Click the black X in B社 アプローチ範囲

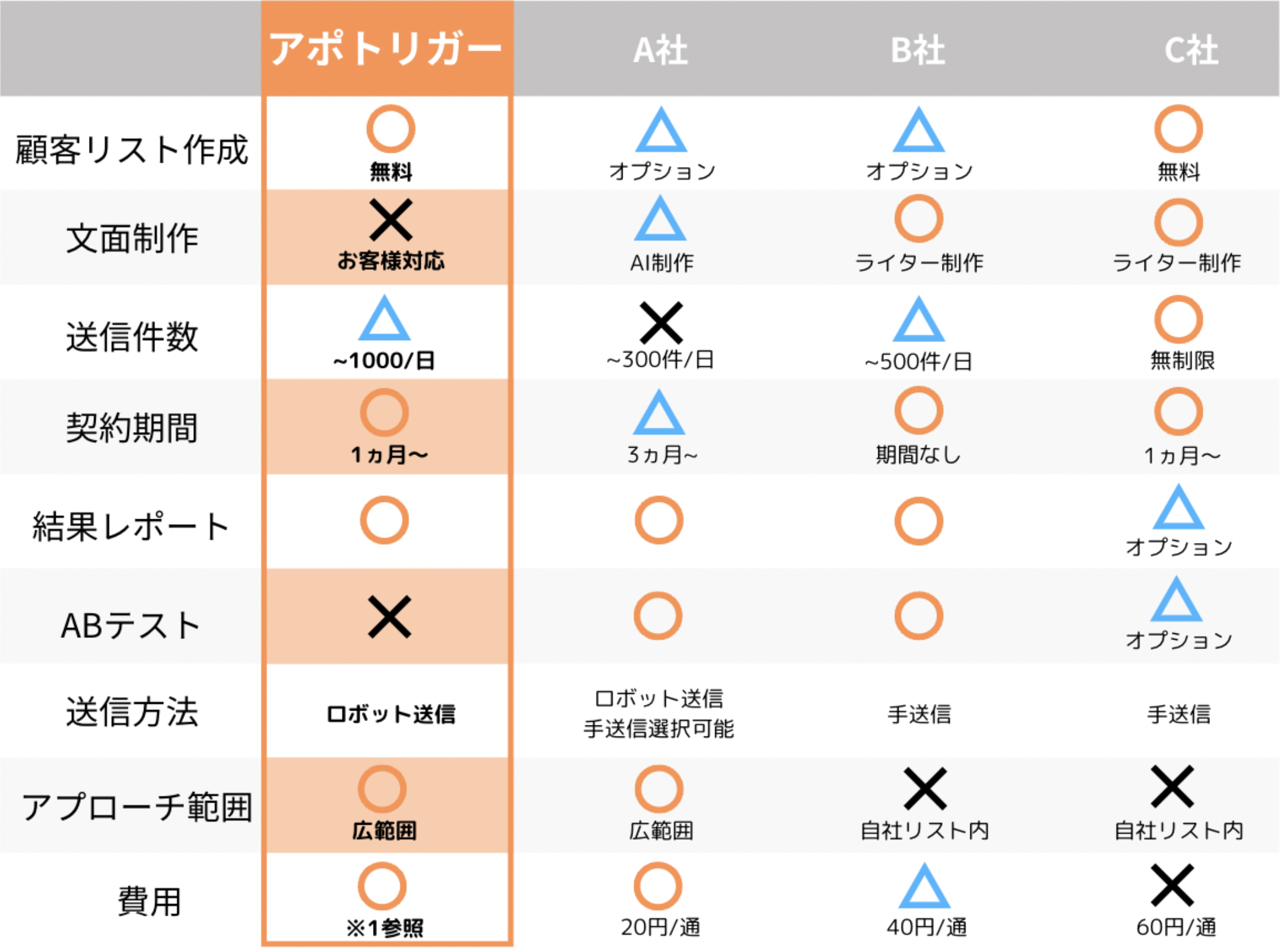pyautogui.click(x=925, y=788)
